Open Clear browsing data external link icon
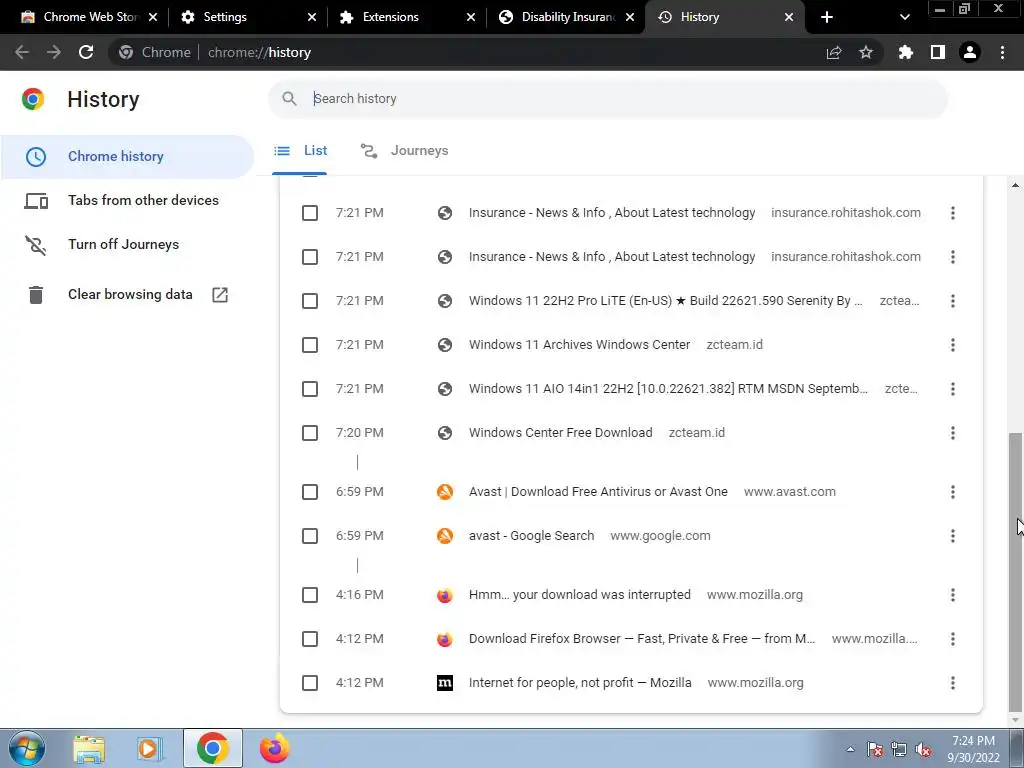 pos(220,295)
